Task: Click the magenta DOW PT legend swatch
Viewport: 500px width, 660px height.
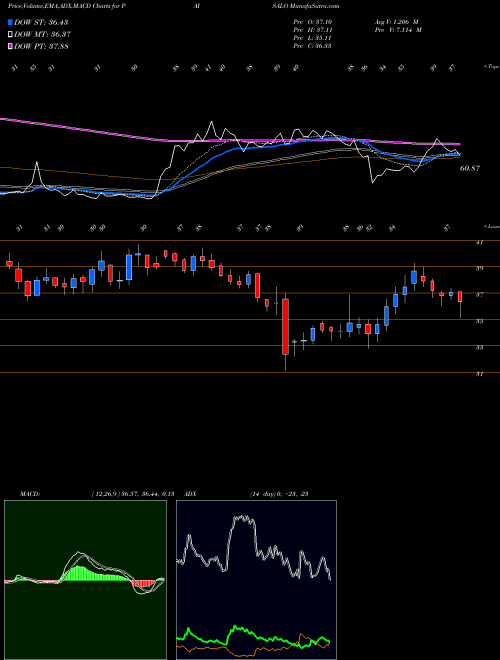Action: click(x=11, y=46)
